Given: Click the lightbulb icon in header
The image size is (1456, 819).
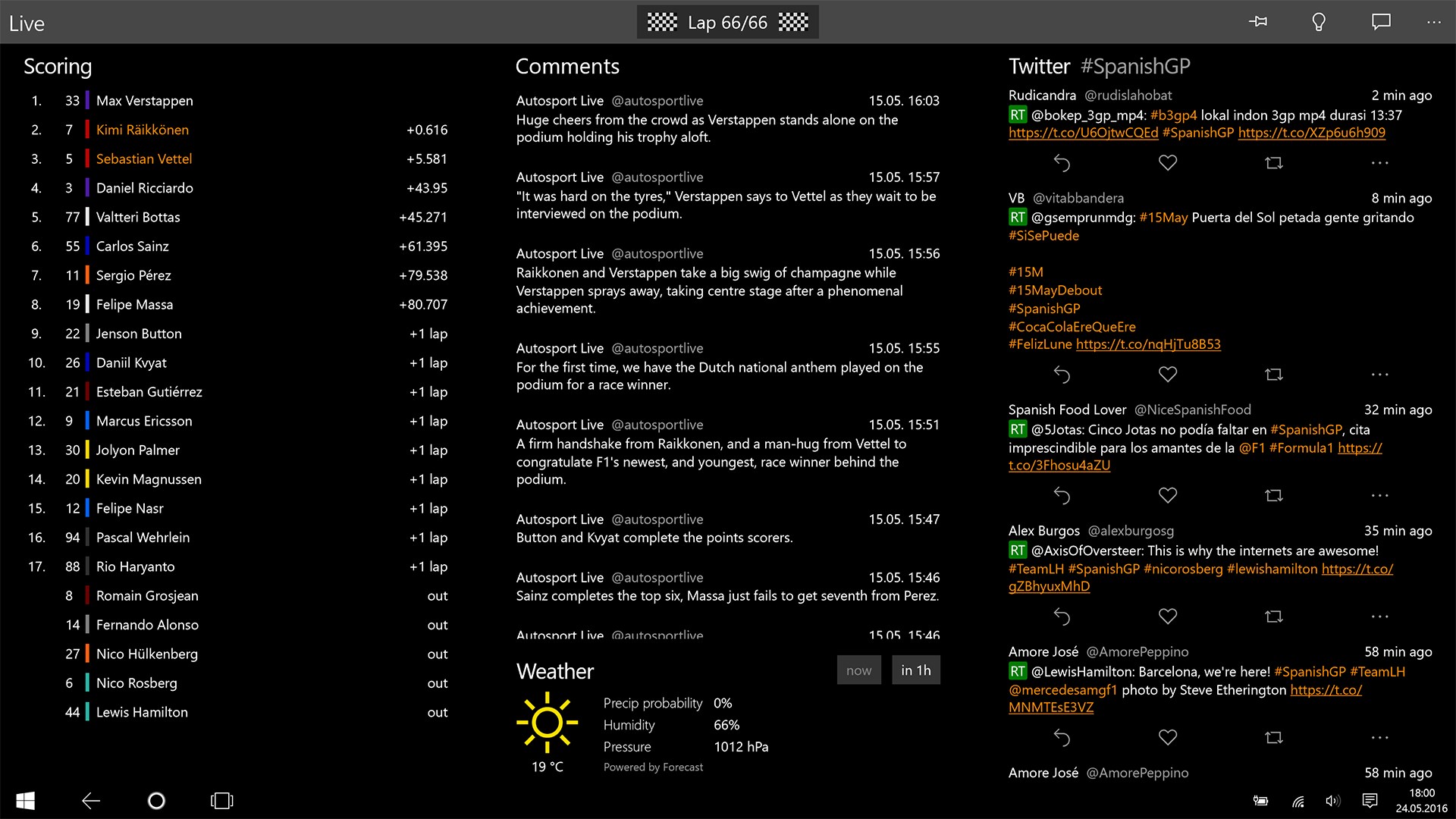Looking at the screenshot, I should tap(1319, 22).
